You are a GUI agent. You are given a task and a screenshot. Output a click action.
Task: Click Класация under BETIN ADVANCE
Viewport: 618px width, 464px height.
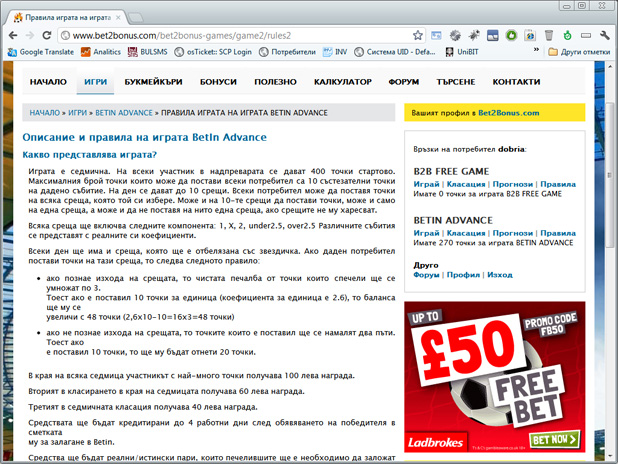coord(466,233)
